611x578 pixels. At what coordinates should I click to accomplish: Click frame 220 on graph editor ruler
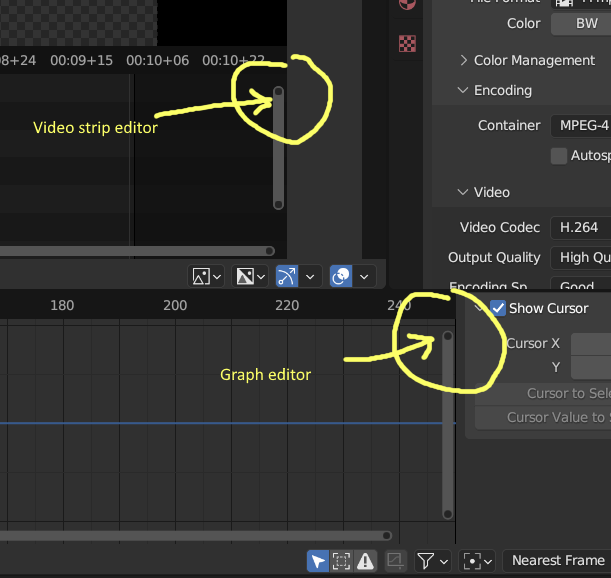click(287, 306)
